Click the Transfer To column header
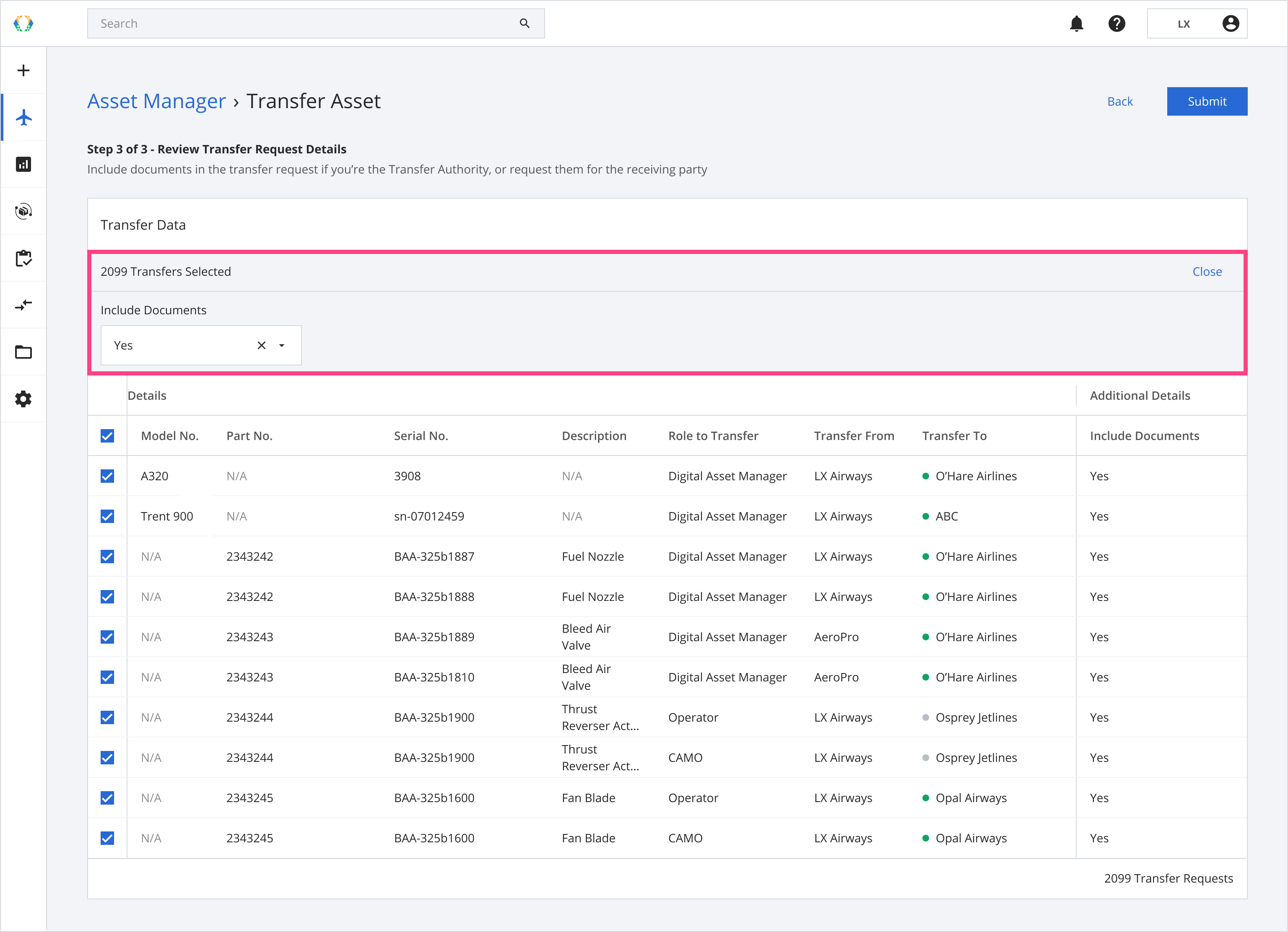Image resolution: width=1288 pixels, height=932 pixels. 954,436
